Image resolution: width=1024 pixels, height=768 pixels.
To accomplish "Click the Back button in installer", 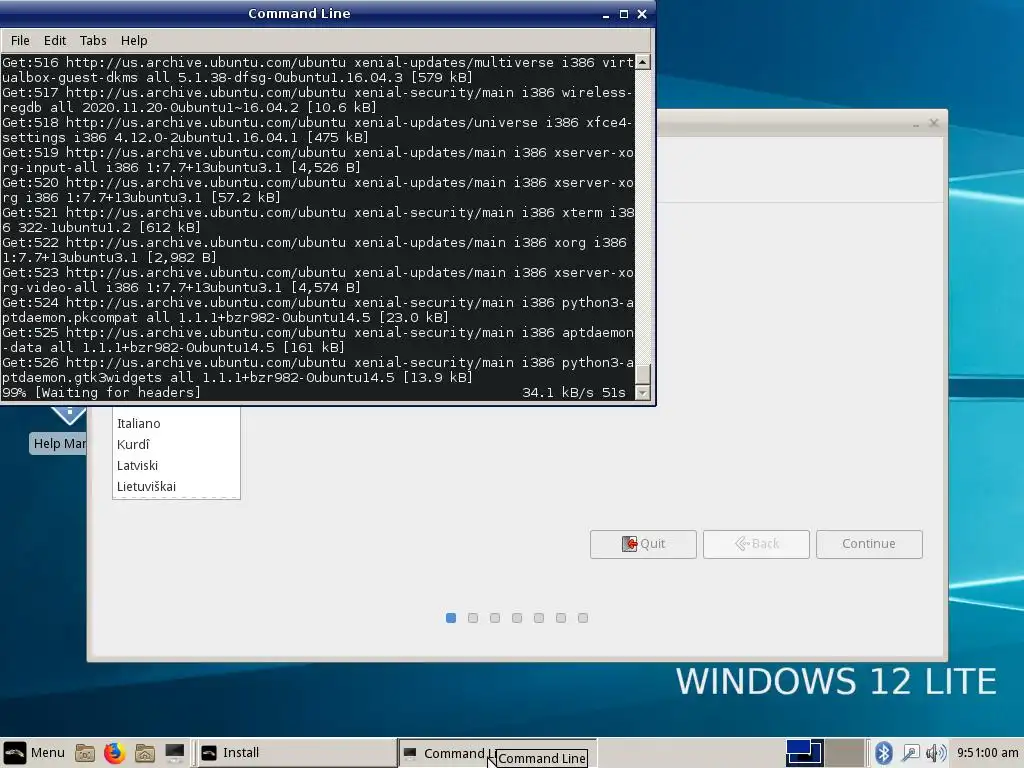I will pos(756,544).
